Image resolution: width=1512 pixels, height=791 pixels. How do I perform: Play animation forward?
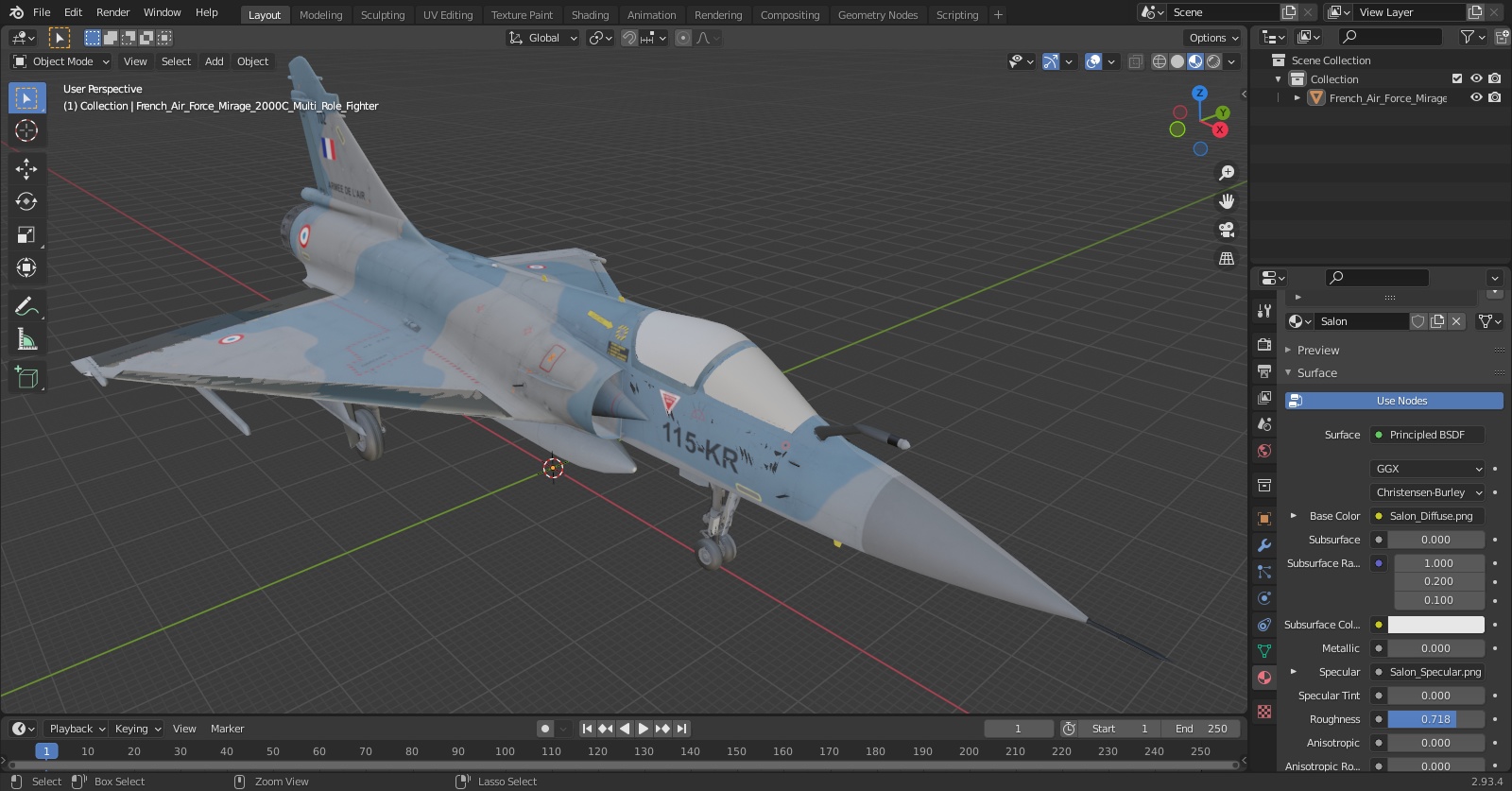tap(644, 729)
